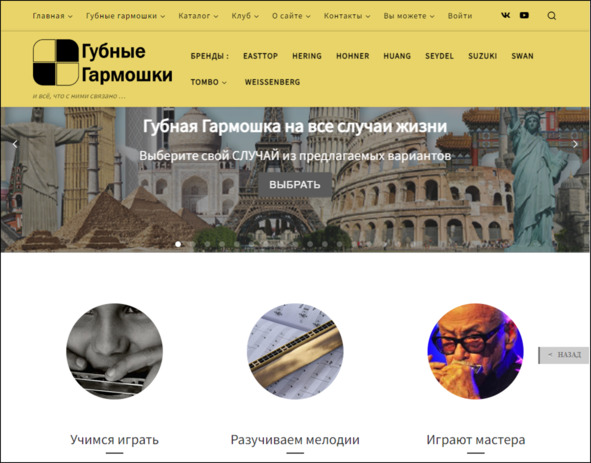Open the YouTube channel icon
Viewport: 591px width, 463px height.
tap(524, 15)
